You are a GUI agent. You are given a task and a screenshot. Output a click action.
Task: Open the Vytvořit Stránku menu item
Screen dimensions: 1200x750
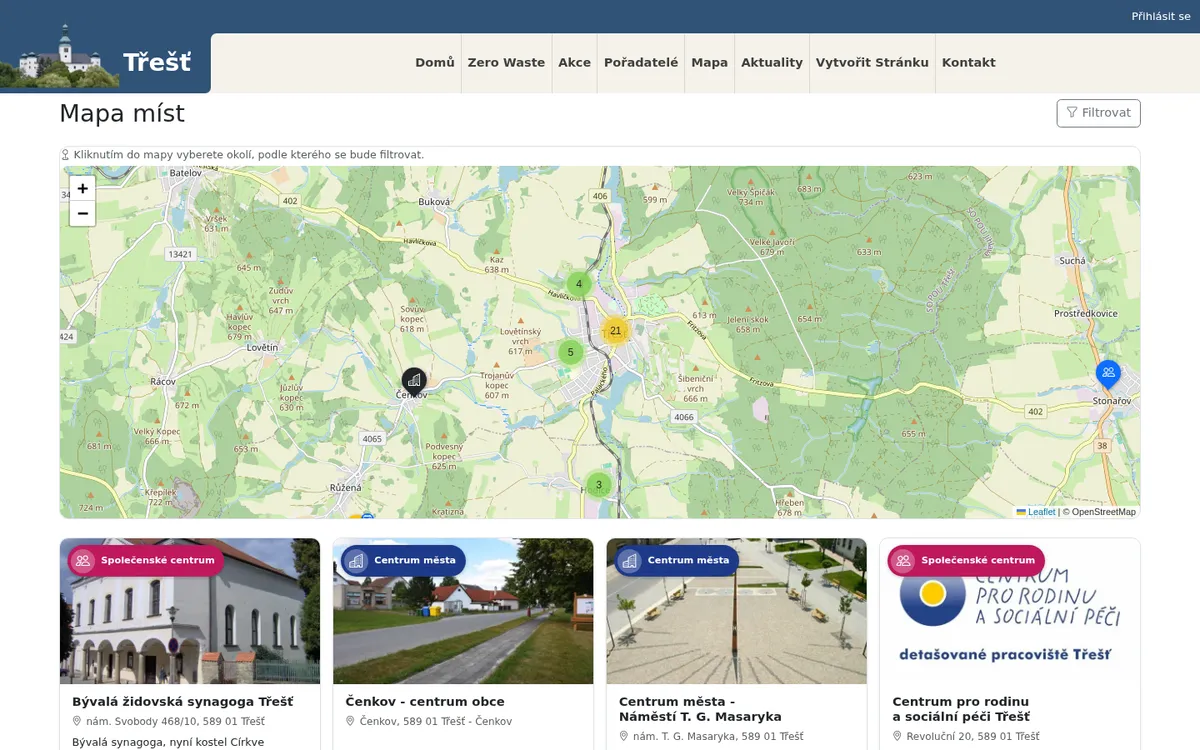tap(872, 62)
